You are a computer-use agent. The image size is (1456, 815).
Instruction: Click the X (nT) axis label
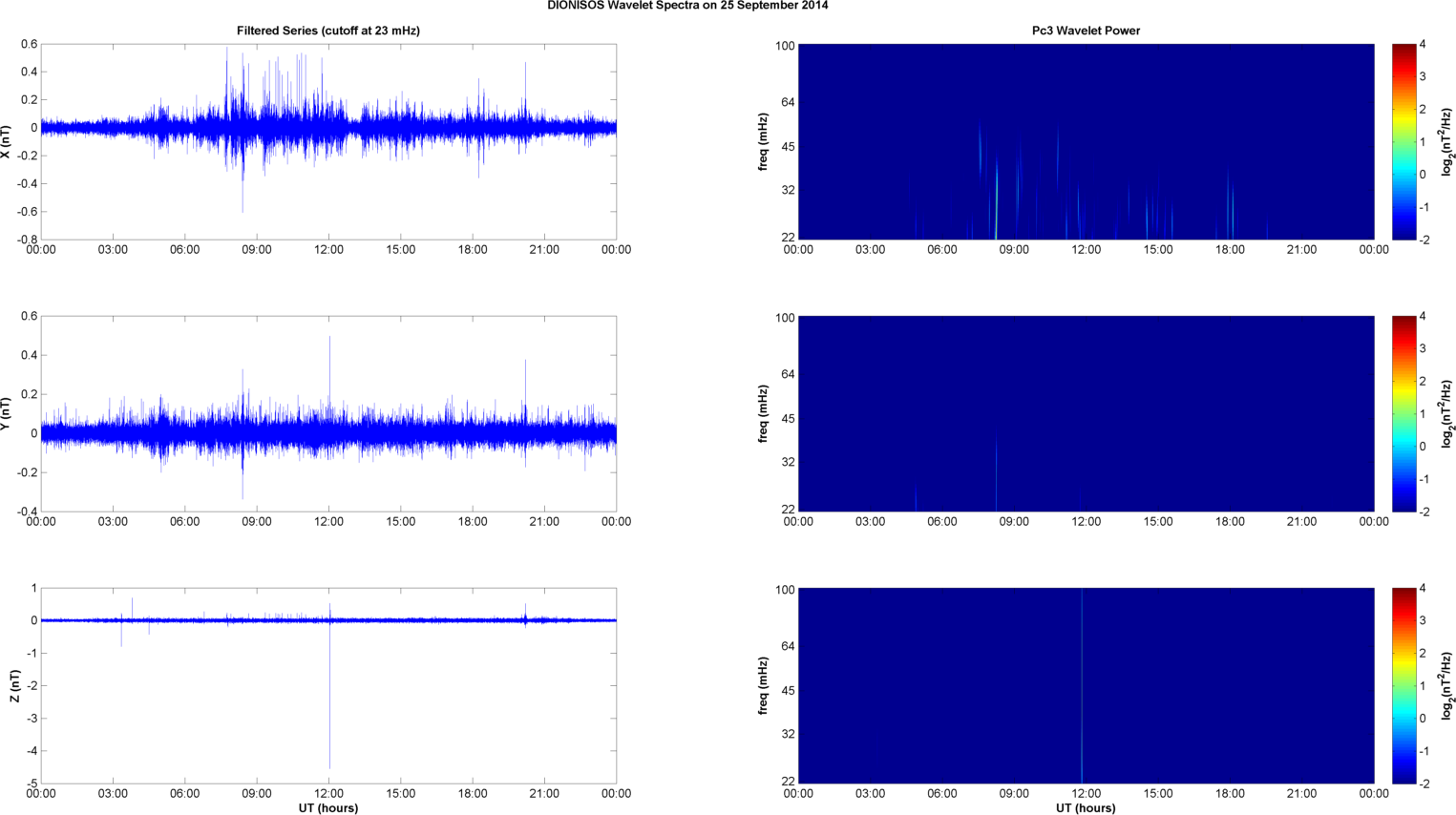7,141
